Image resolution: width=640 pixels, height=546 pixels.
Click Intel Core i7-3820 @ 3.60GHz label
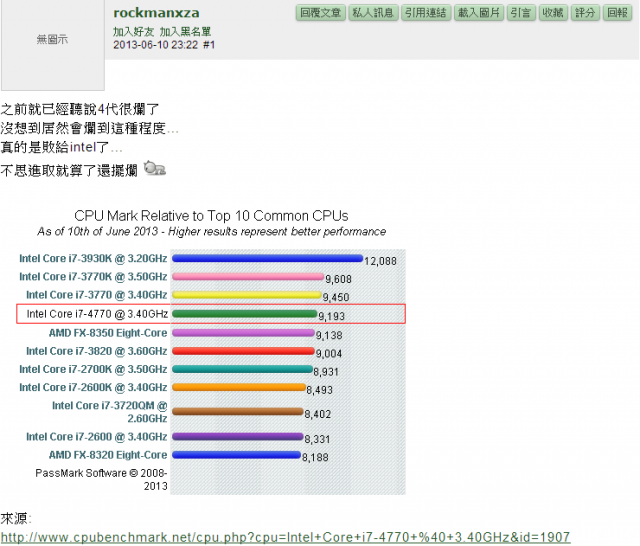(97, 351)
